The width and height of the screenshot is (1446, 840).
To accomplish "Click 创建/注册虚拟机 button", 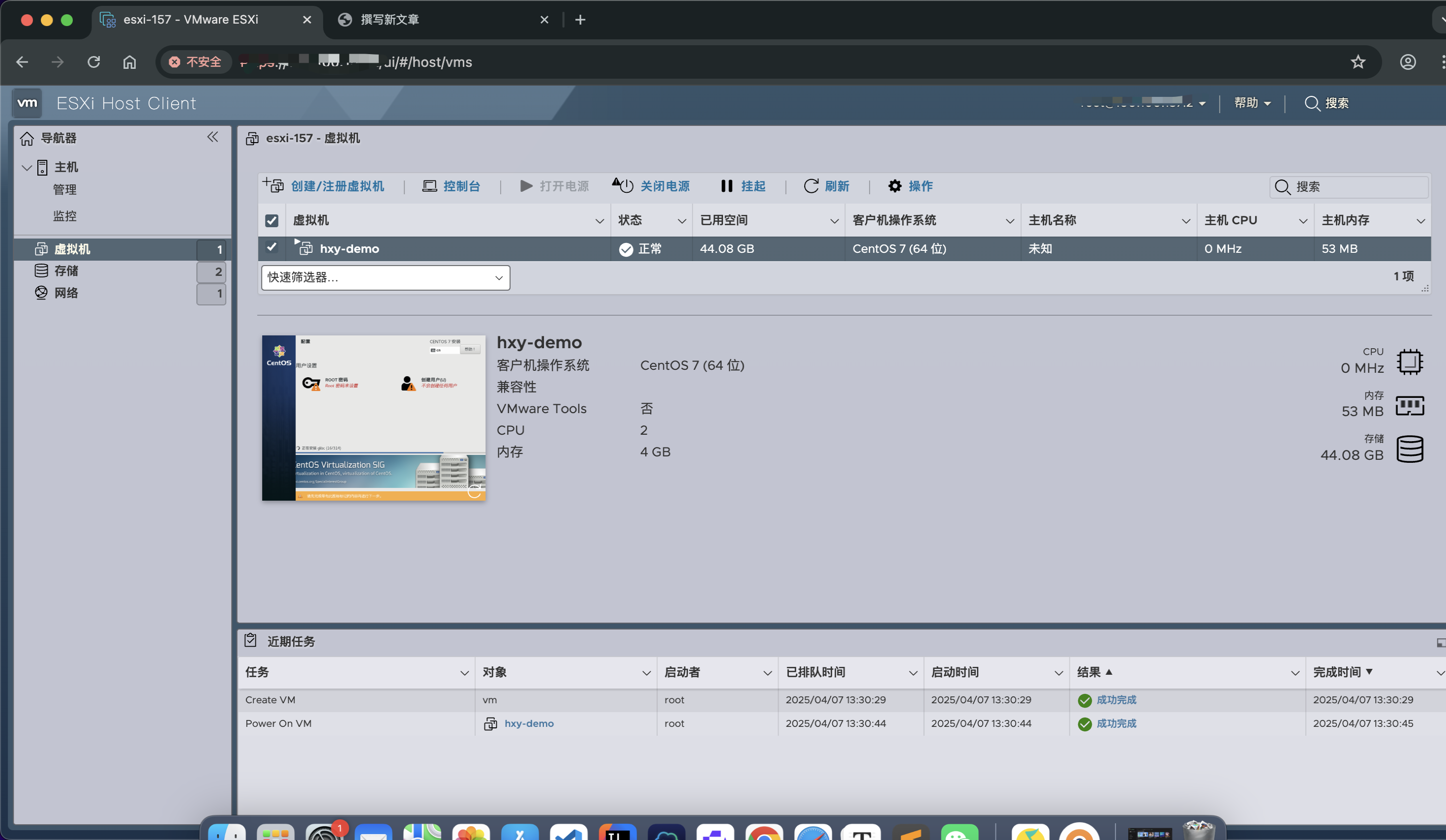I will 324,186.
